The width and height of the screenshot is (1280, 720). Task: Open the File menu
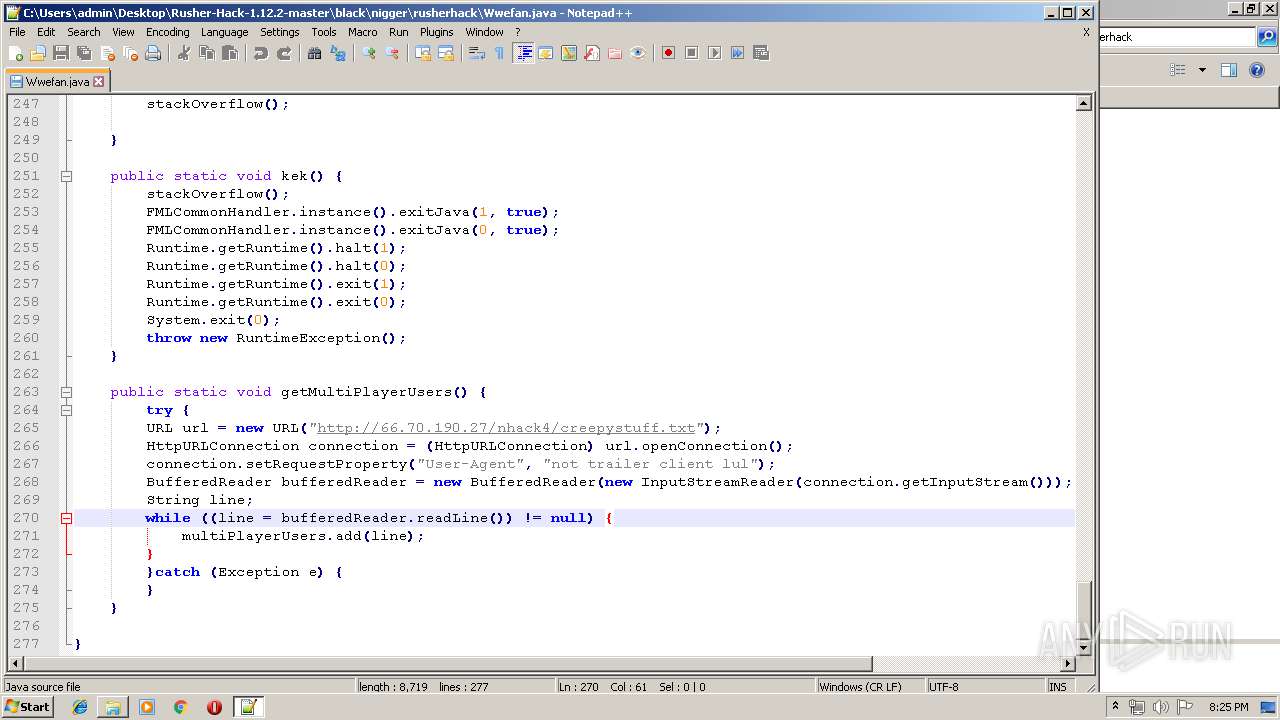point(17,32)
